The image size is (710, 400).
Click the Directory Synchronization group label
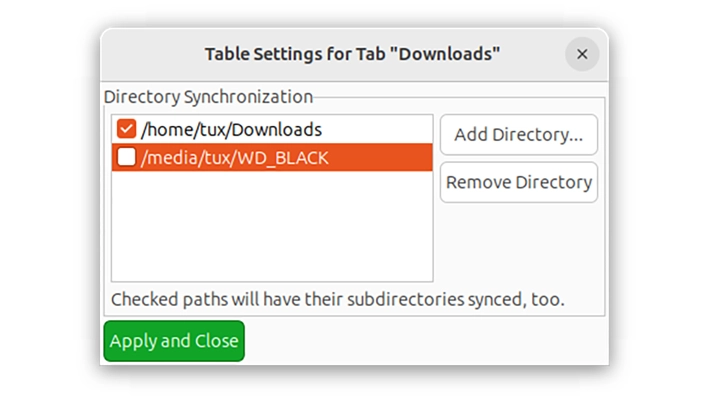click(x=208, y=96)
